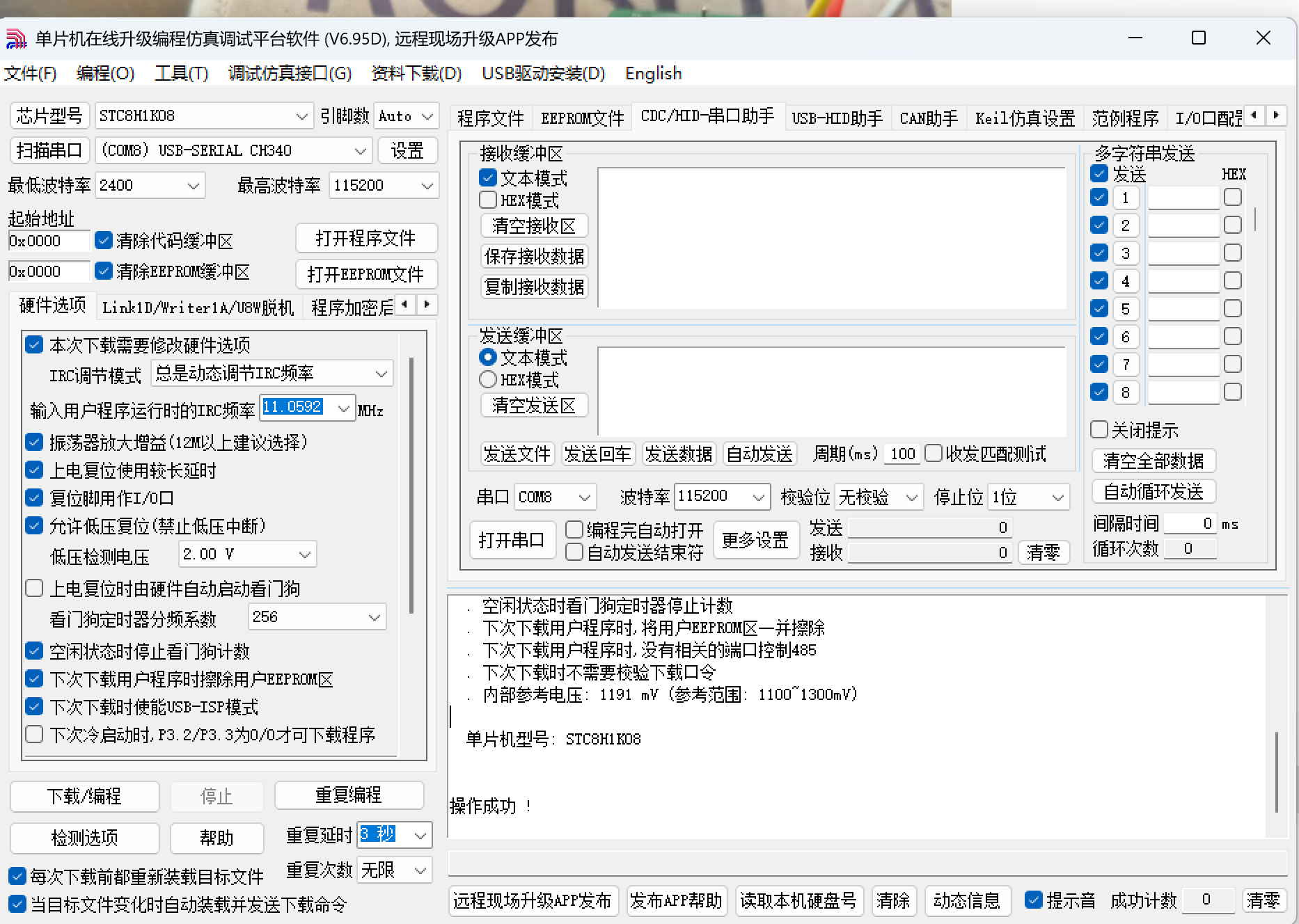
Task: Expand the 重复次数 无限 dropdown
Action: click(x=420, y=870)
